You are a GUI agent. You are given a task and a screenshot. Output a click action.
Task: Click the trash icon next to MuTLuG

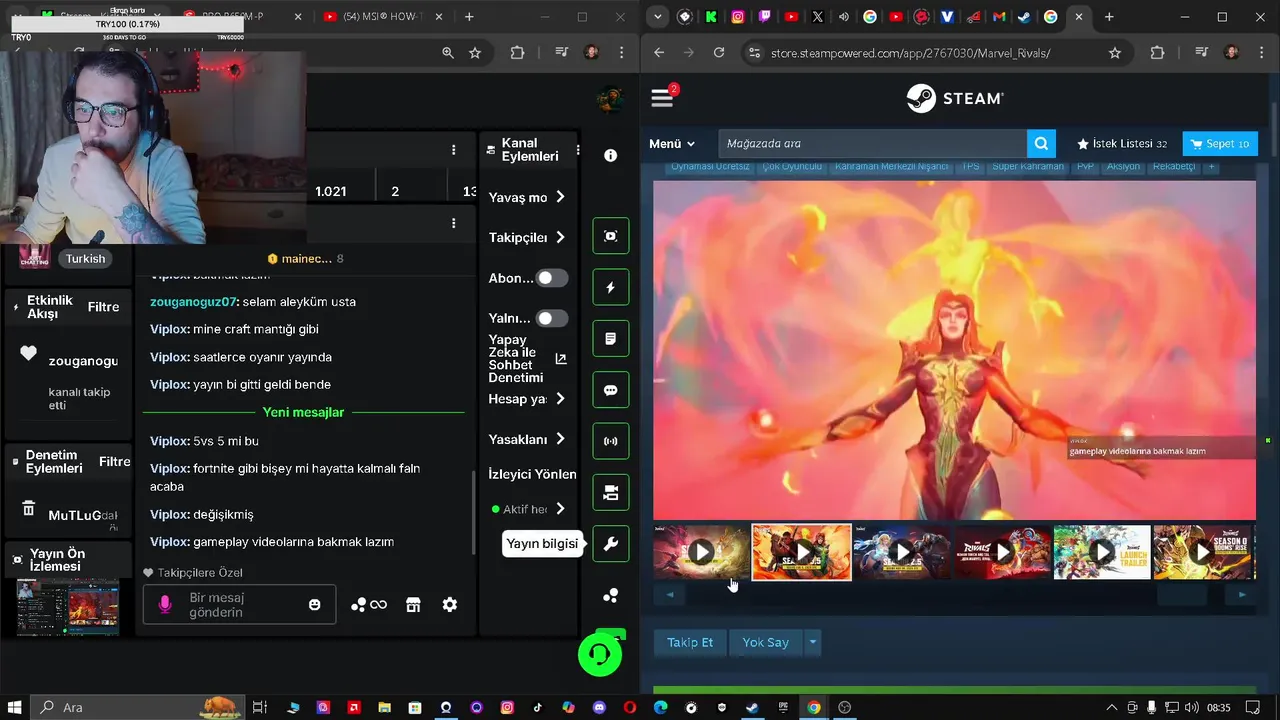28,509
